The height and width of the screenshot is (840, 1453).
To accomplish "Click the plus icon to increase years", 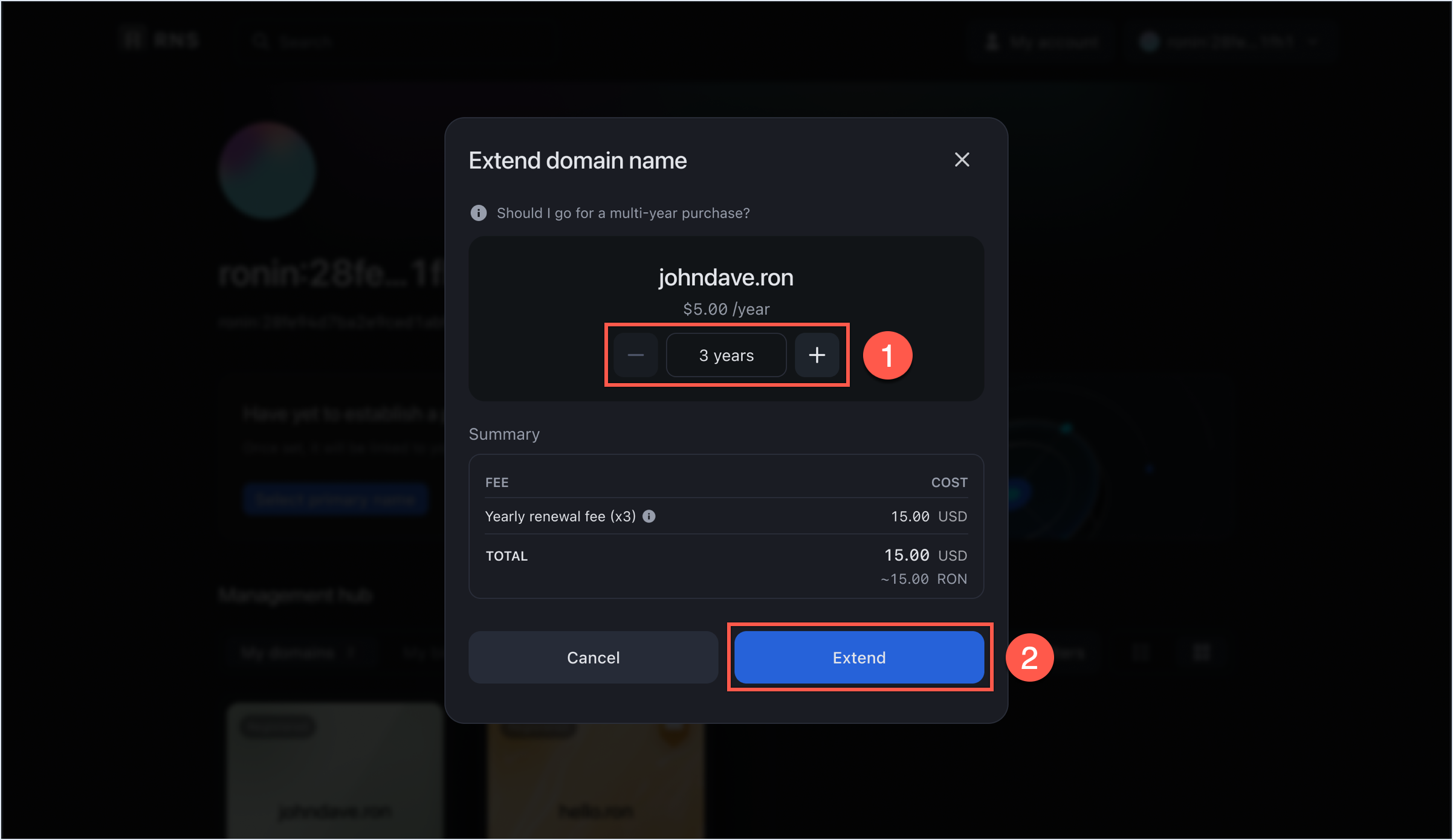I will [817, 355].
